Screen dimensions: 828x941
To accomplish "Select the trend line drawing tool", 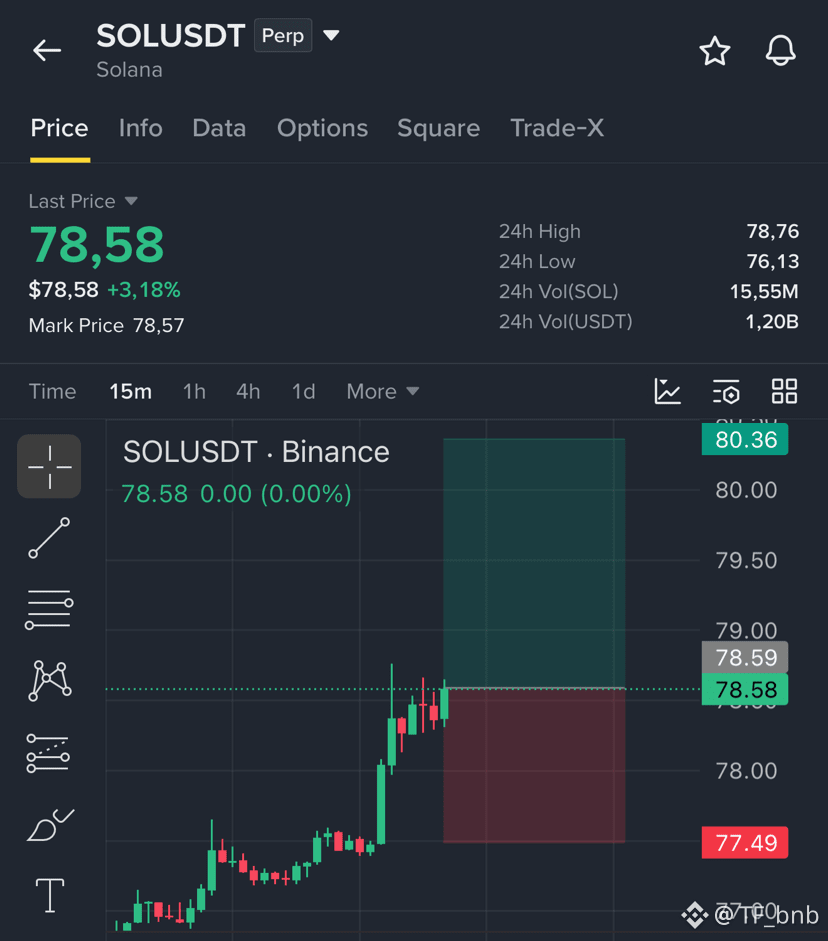I will 49,538.
